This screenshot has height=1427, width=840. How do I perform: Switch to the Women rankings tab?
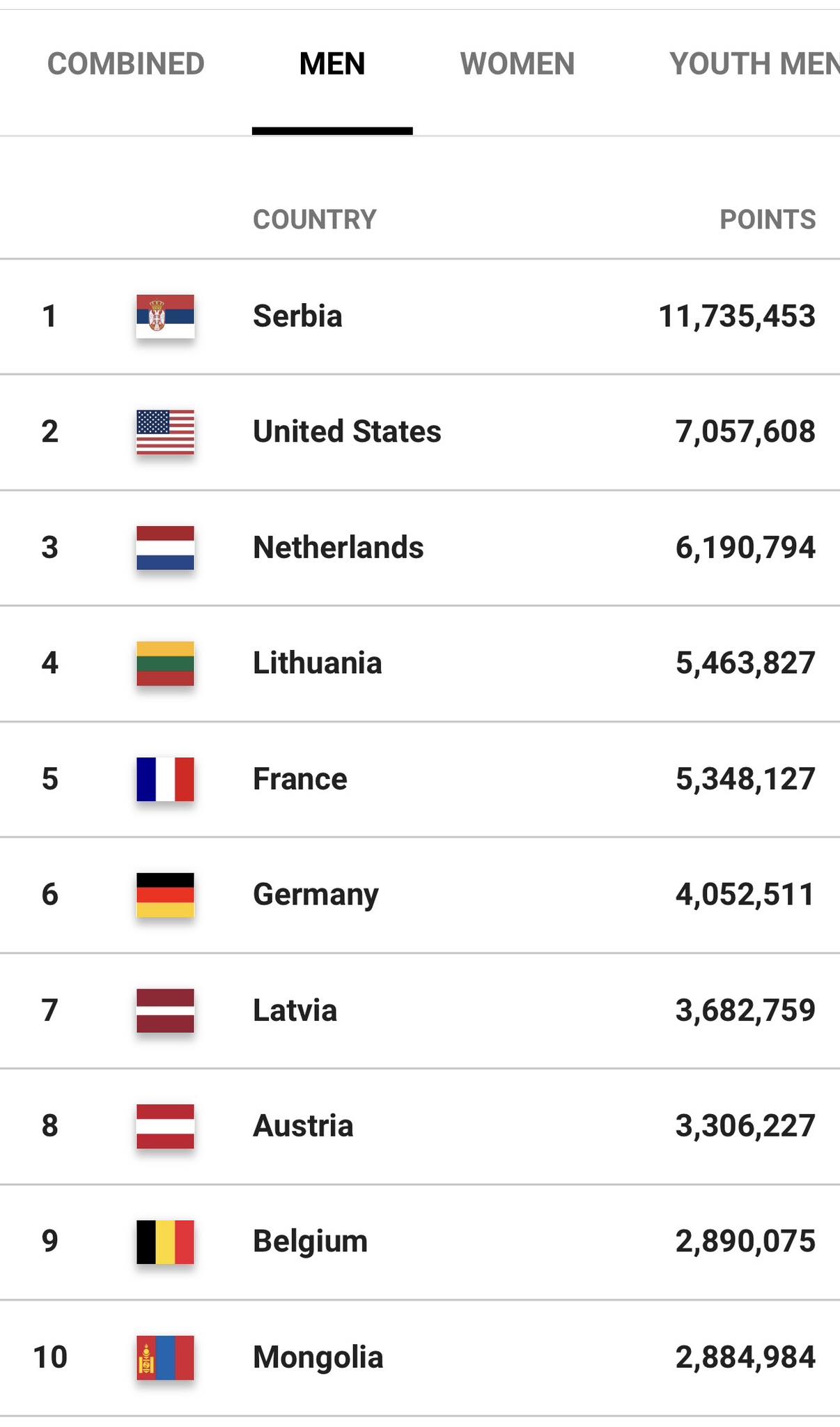(x=518, y=64)
